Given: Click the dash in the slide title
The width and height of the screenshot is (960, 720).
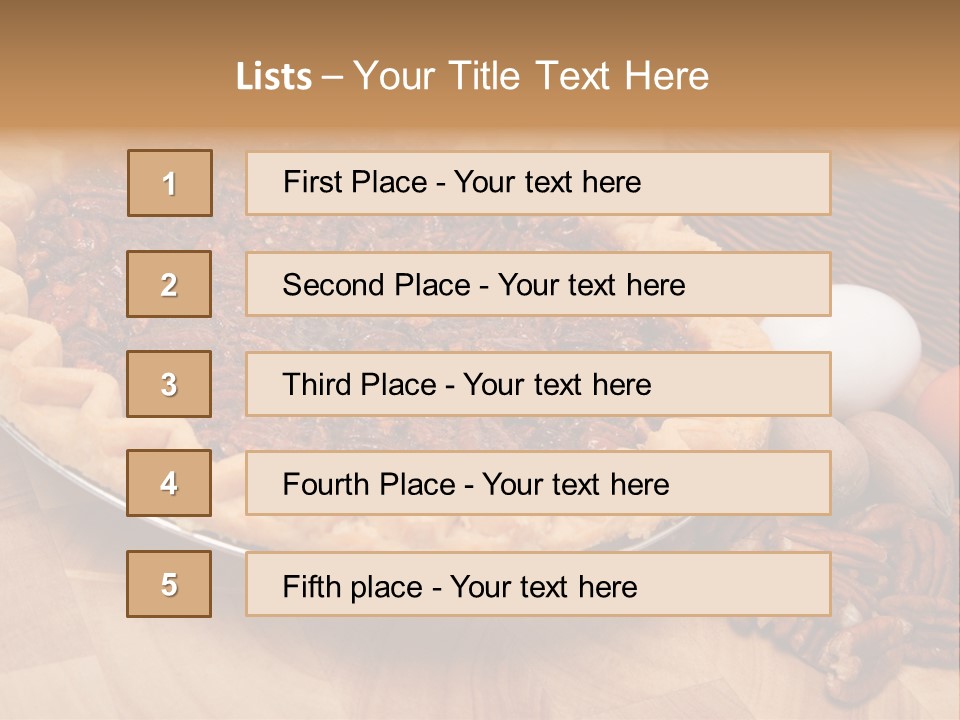Looking at the screenshot, I should (332, 76).
